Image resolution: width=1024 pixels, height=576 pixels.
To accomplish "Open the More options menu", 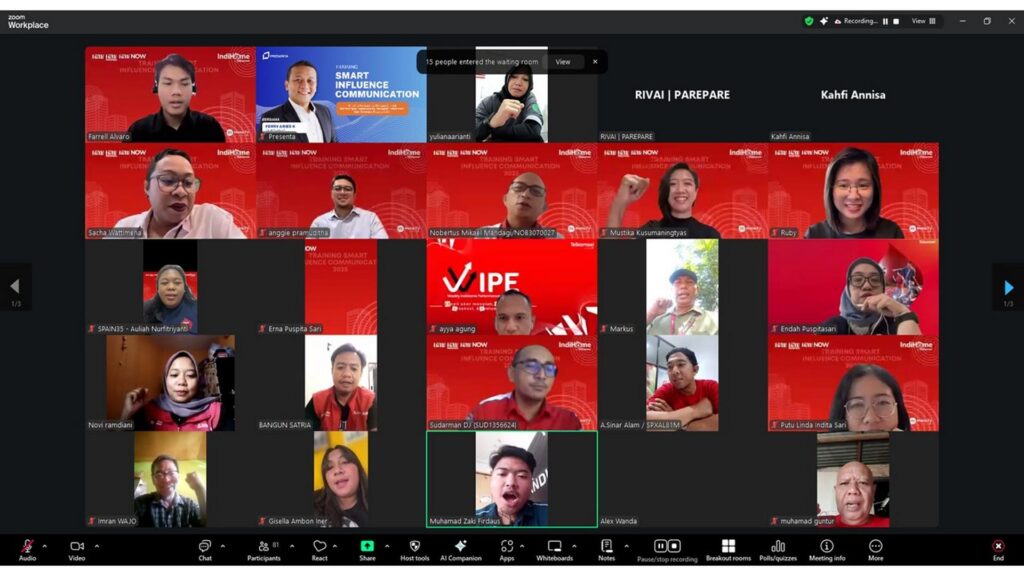I will (x=876, y=549).
